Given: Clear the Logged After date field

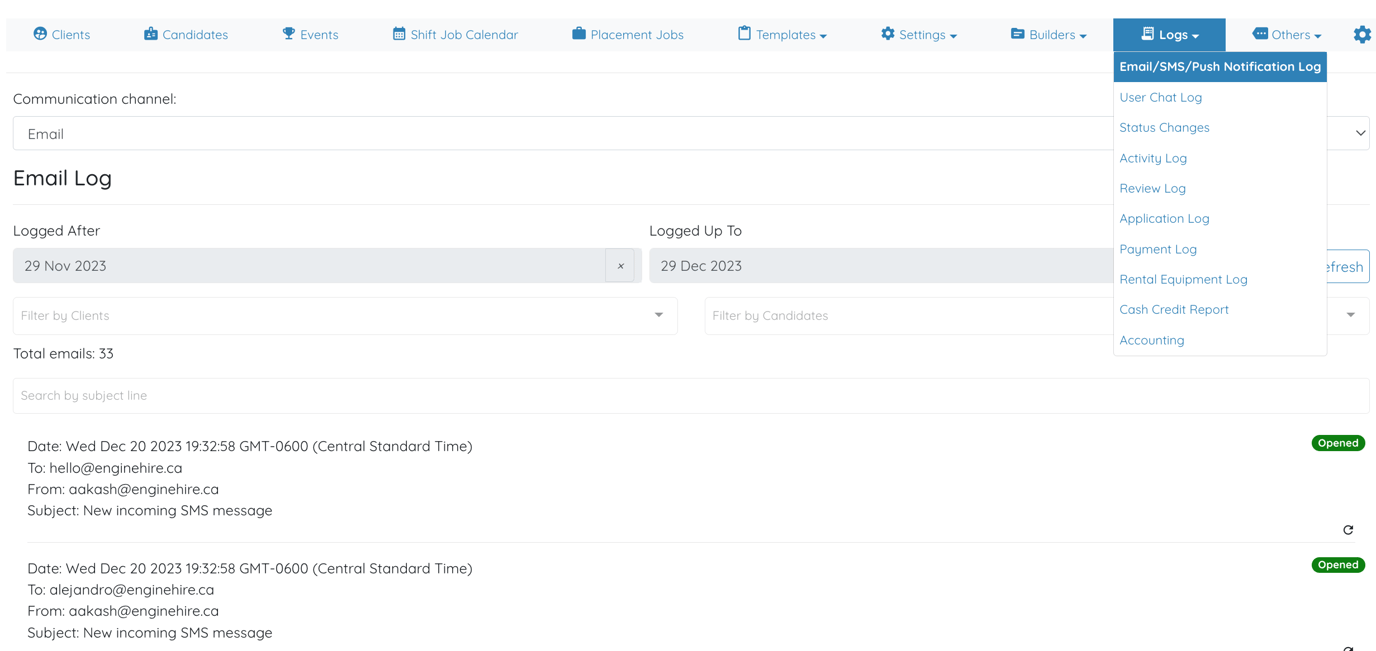Looking at the screenshot, I should point(621,266).
